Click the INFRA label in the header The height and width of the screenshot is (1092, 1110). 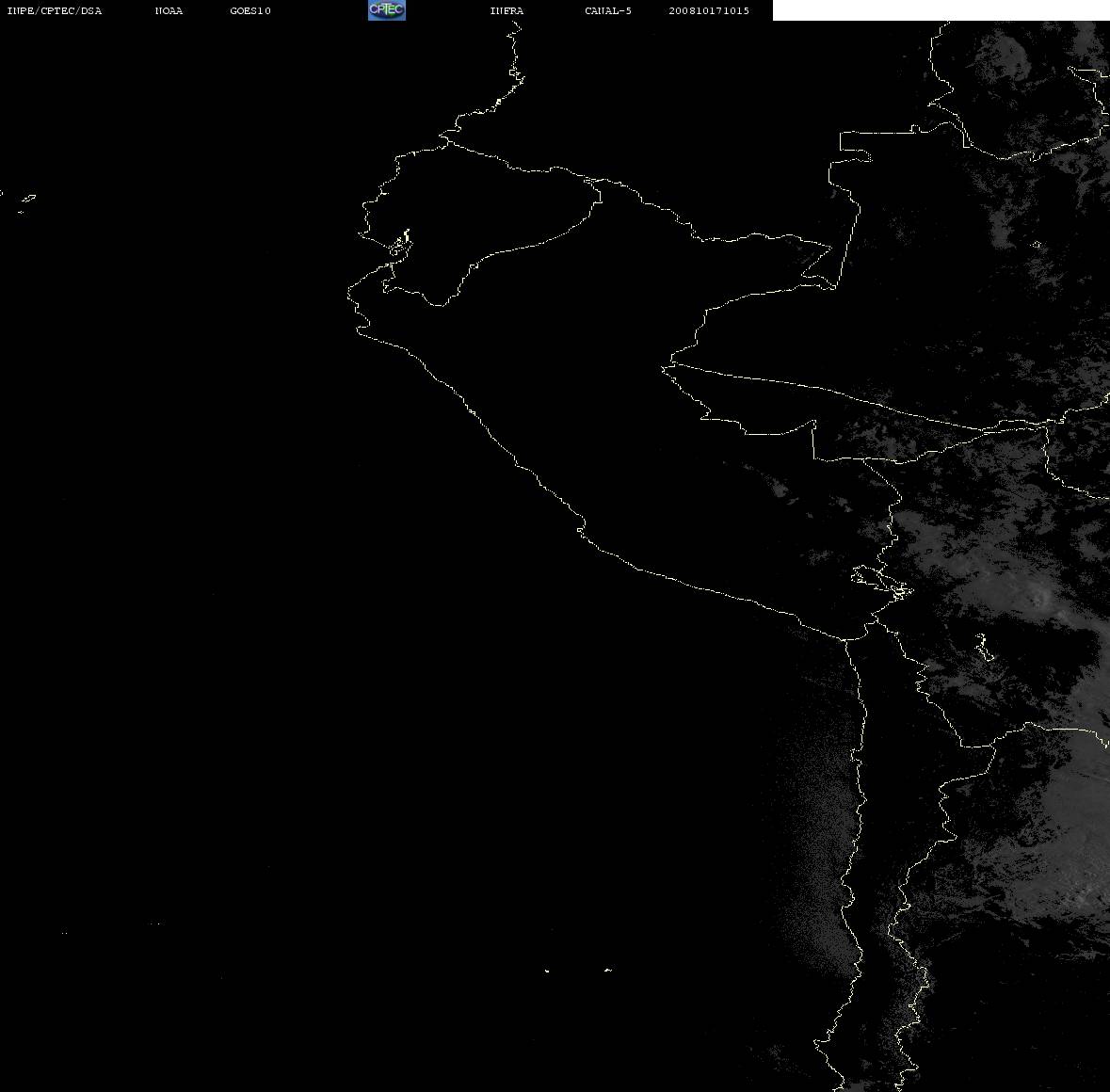pyautogui.click(x=507, y=10)
